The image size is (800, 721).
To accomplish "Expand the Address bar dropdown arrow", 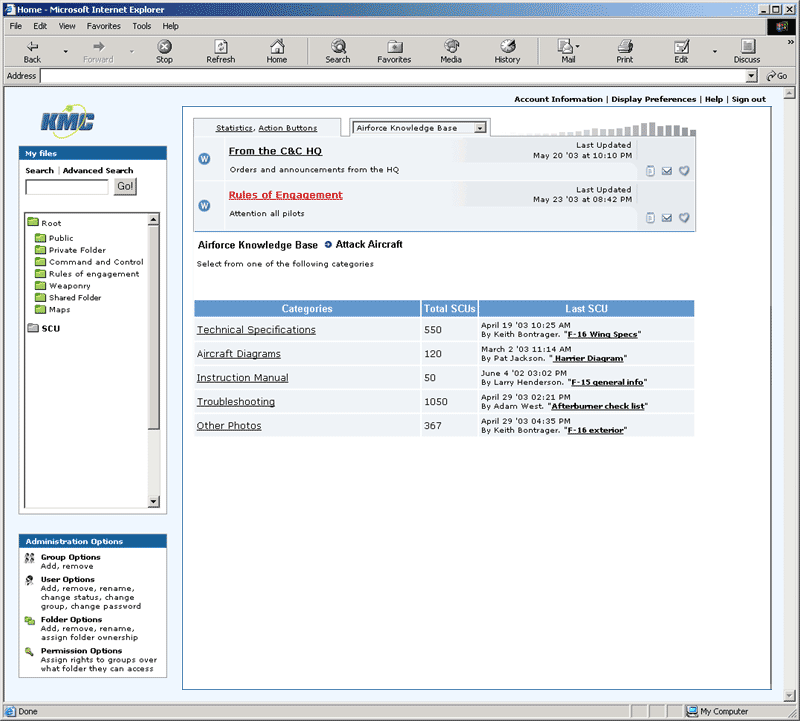I will coord(751,76).
